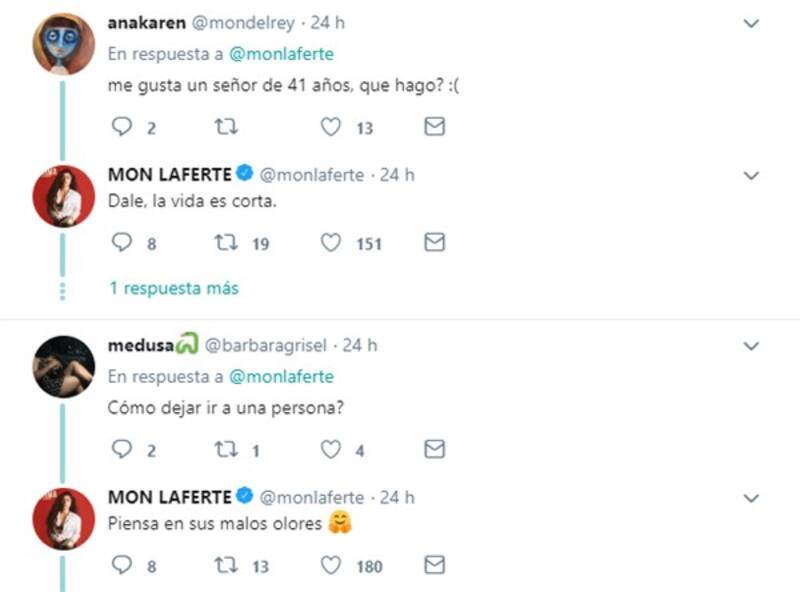
Task: Like the tweet with 151 likes
Action: click(x=331, y=243)
